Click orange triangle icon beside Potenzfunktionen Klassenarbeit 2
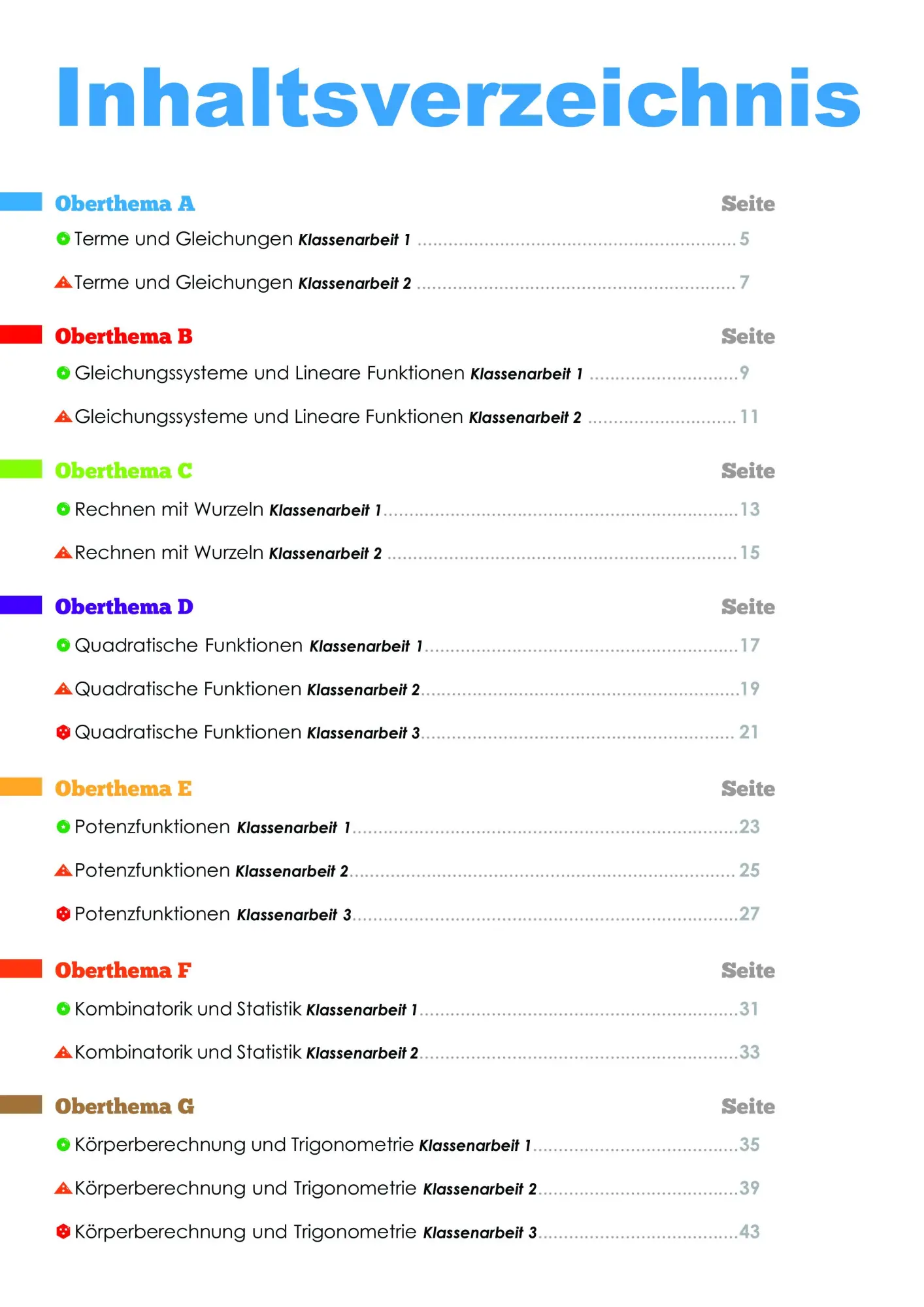The width and height of the screenshot is (924, 1307). (63, 870)
